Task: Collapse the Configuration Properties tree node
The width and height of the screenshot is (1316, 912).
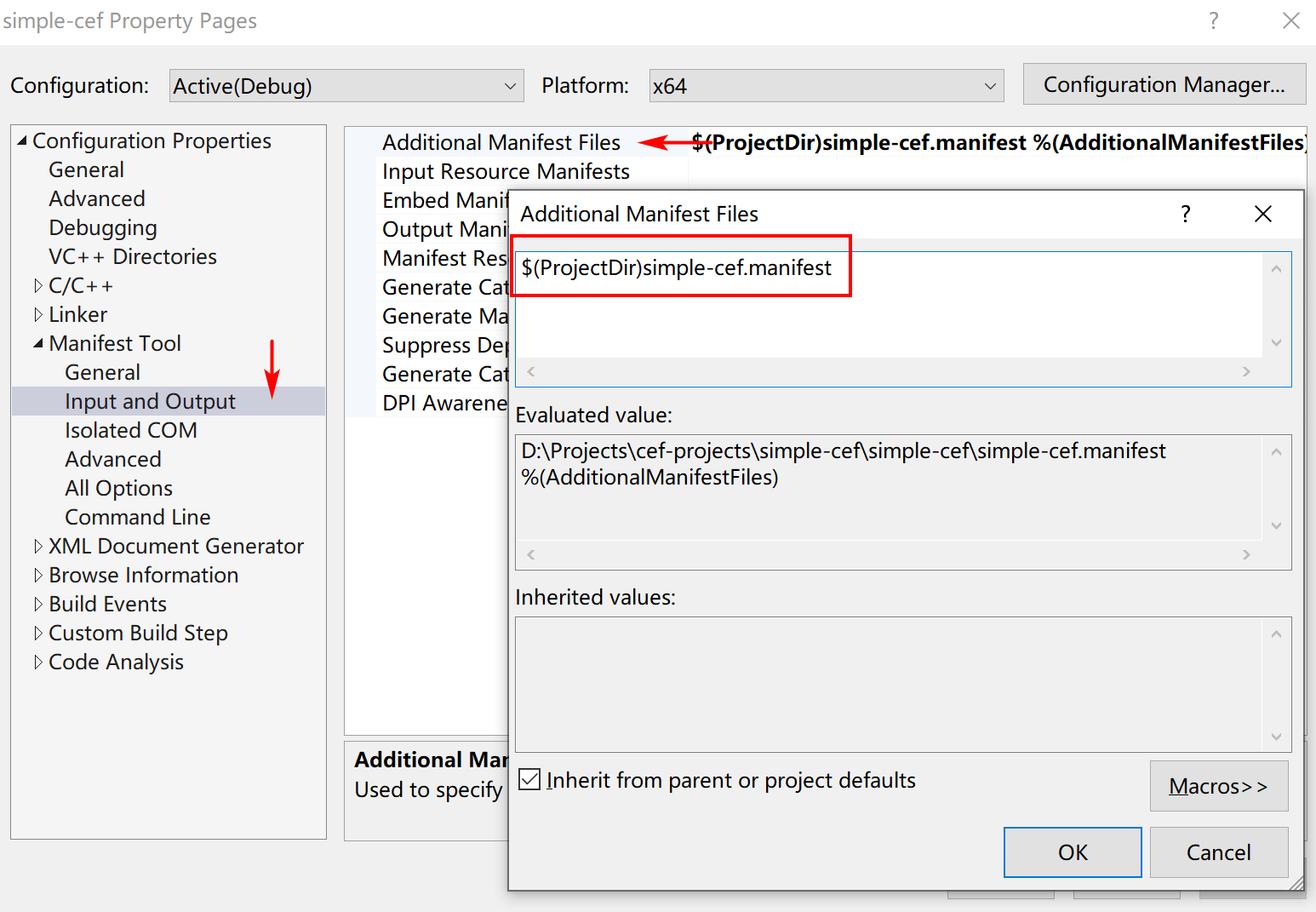Action: point(22,141)
